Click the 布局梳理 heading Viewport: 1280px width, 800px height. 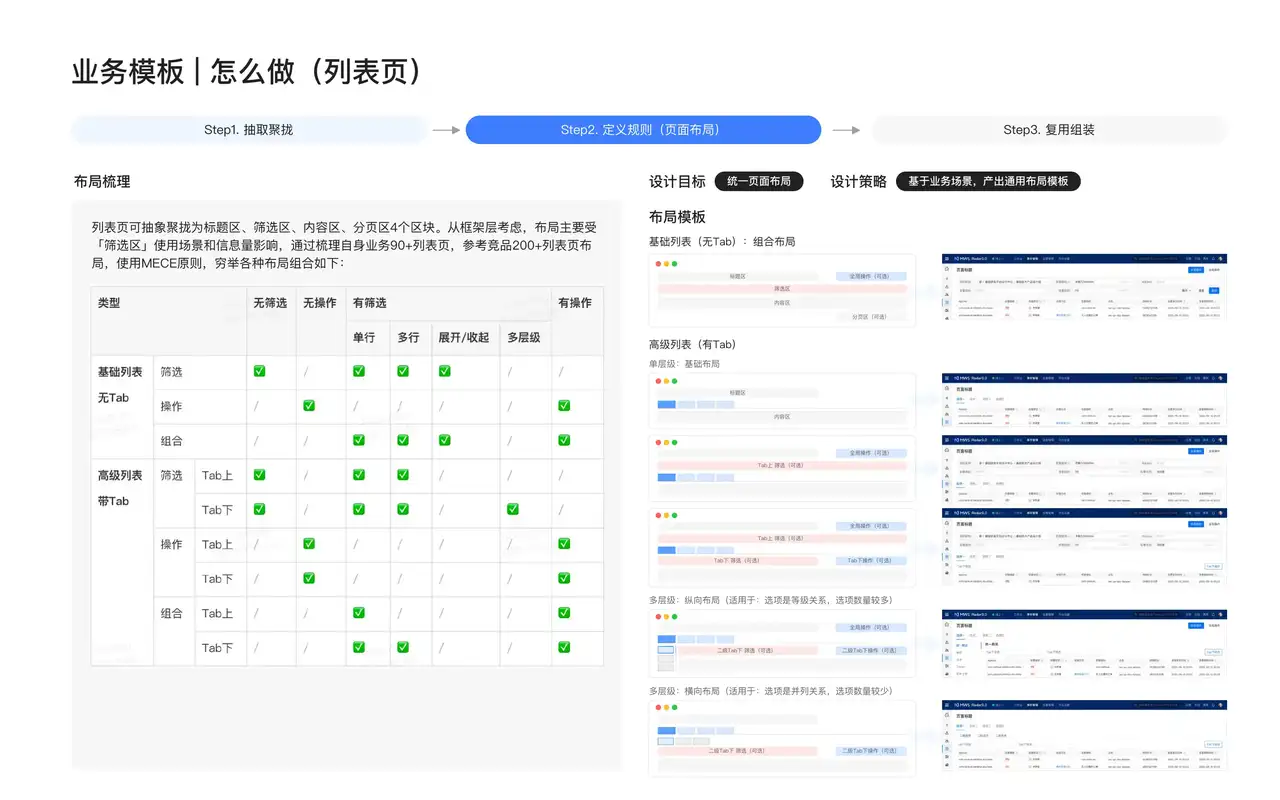click(x=102, y=182)
